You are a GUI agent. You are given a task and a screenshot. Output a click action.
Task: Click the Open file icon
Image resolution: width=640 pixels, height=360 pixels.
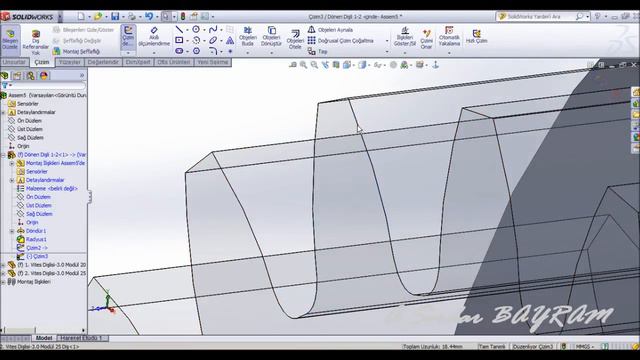[98, 16]
